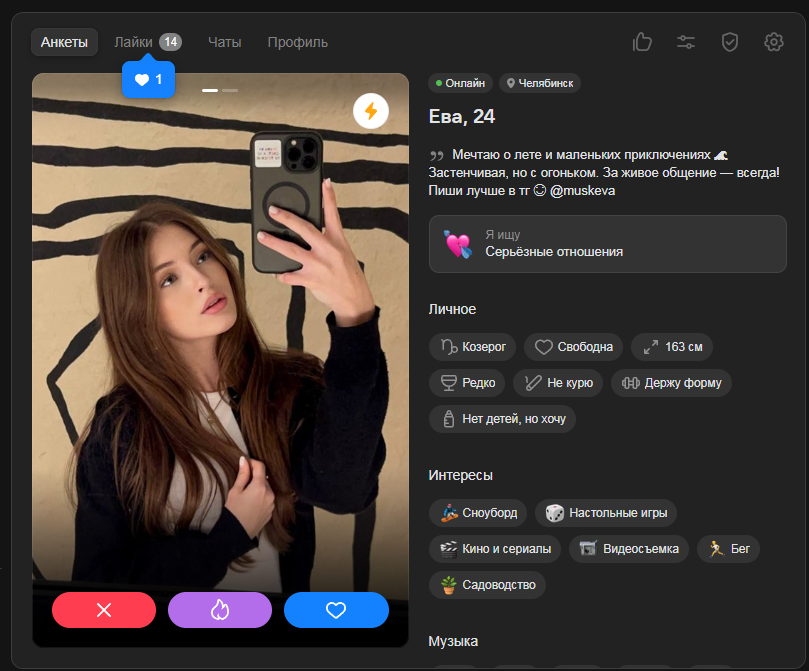
Task: Like profile with blue heart button
Action: [336, 610]
